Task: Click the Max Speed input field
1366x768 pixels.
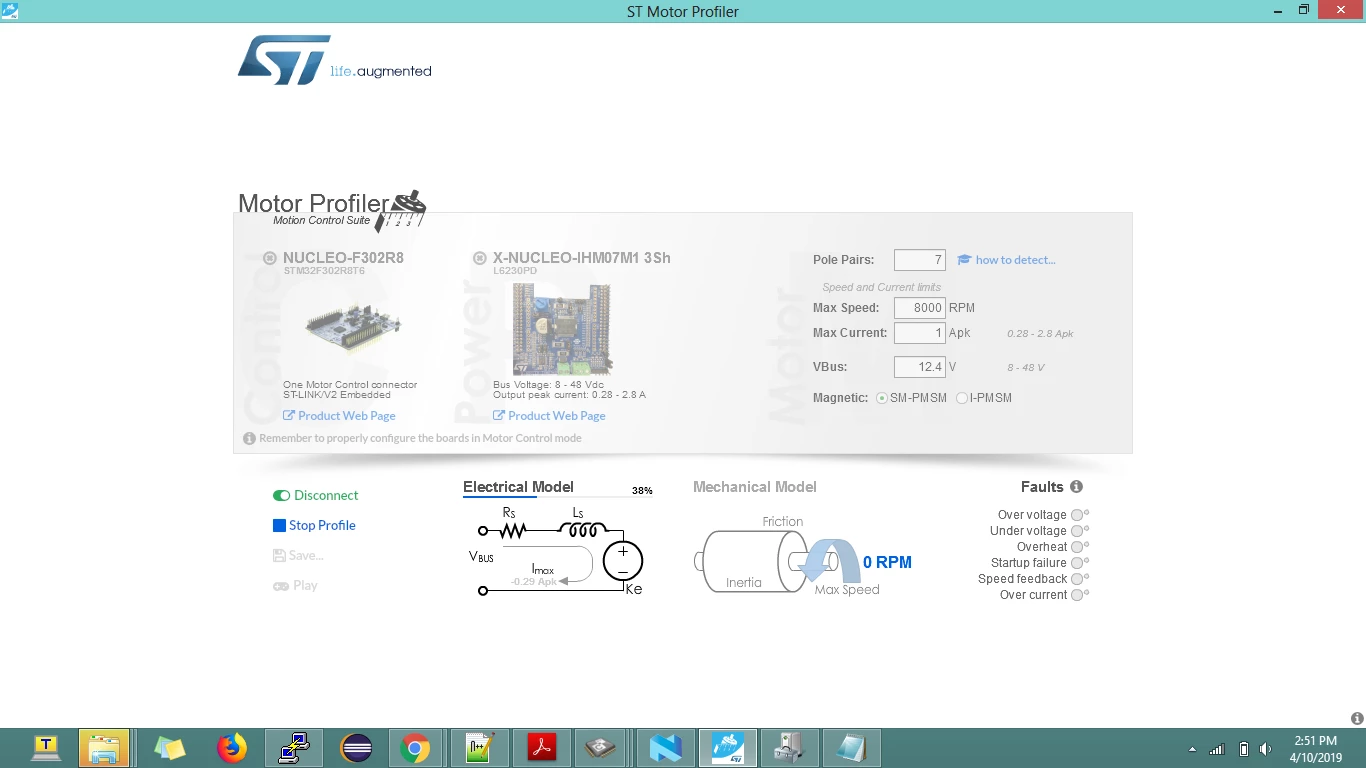Action: click(919, 308)
